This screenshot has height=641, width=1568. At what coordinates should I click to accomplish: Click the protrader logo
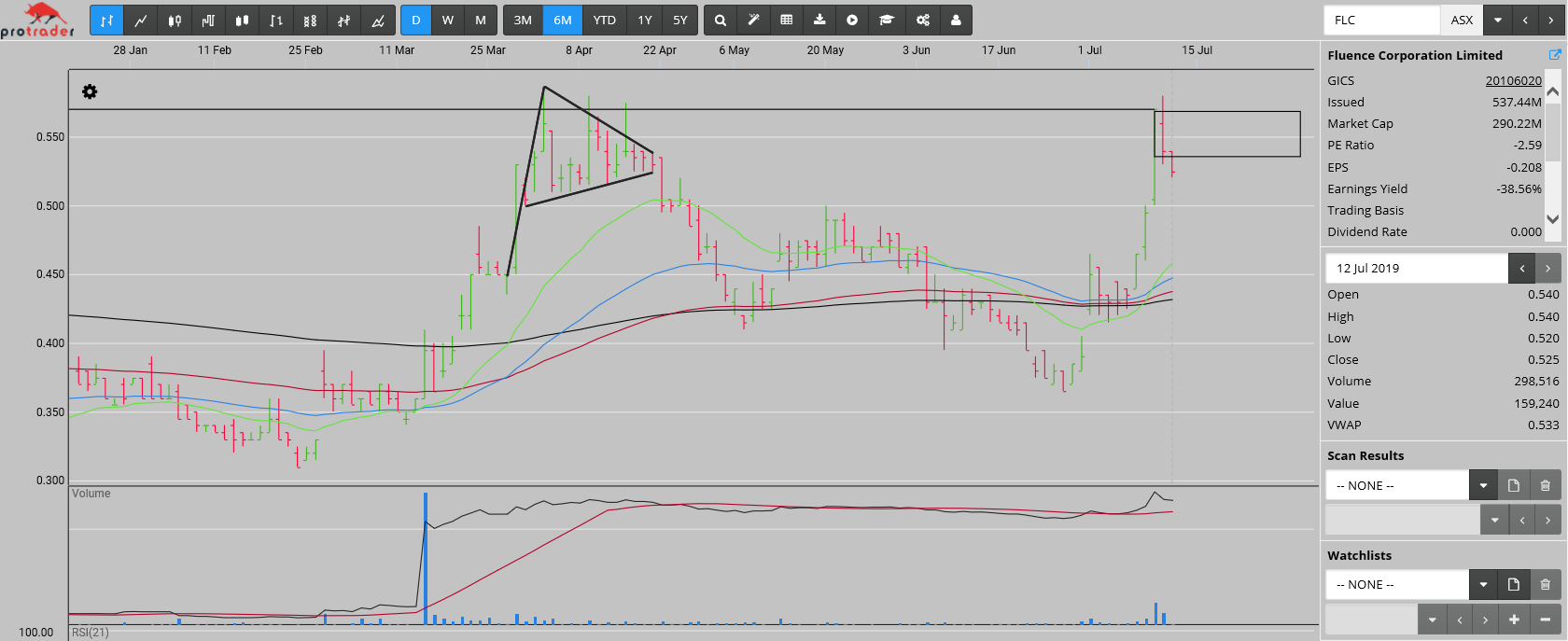click(x=37, y=21)
